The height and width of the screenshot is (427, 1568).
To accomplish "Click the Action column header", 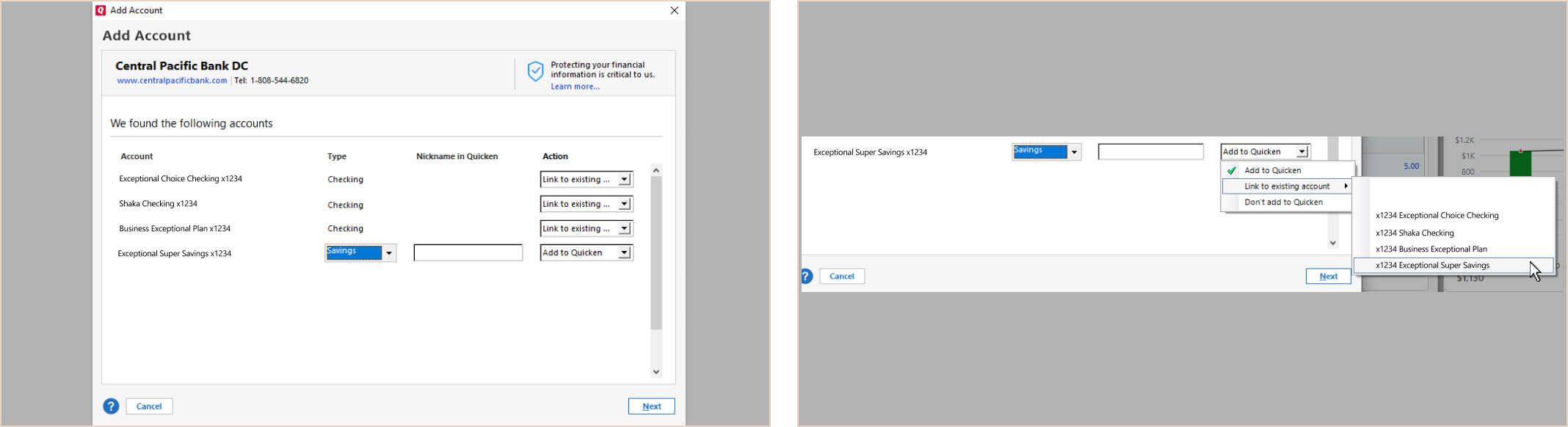I will click(x=556, y=156).
